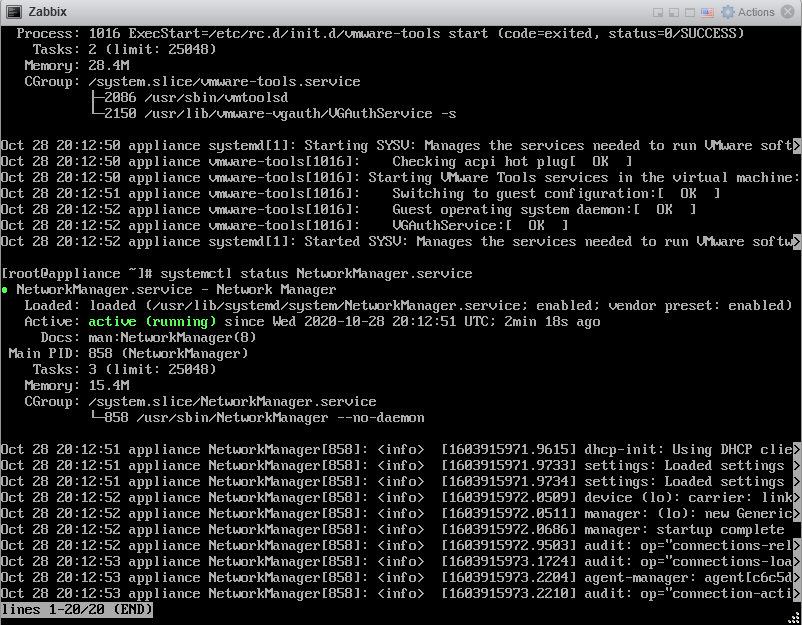
Task: Click the 'agent-manager: agent[c6c5d' log line
Action: [400, 577]
